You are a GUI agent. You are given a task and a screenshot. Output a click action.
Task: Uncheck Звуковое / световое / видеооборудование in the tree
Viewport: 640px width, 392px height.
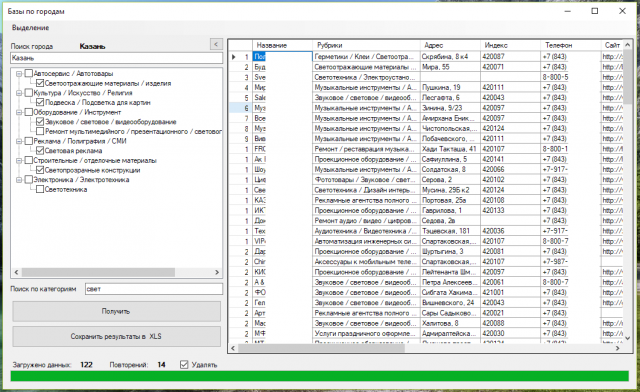40,122
